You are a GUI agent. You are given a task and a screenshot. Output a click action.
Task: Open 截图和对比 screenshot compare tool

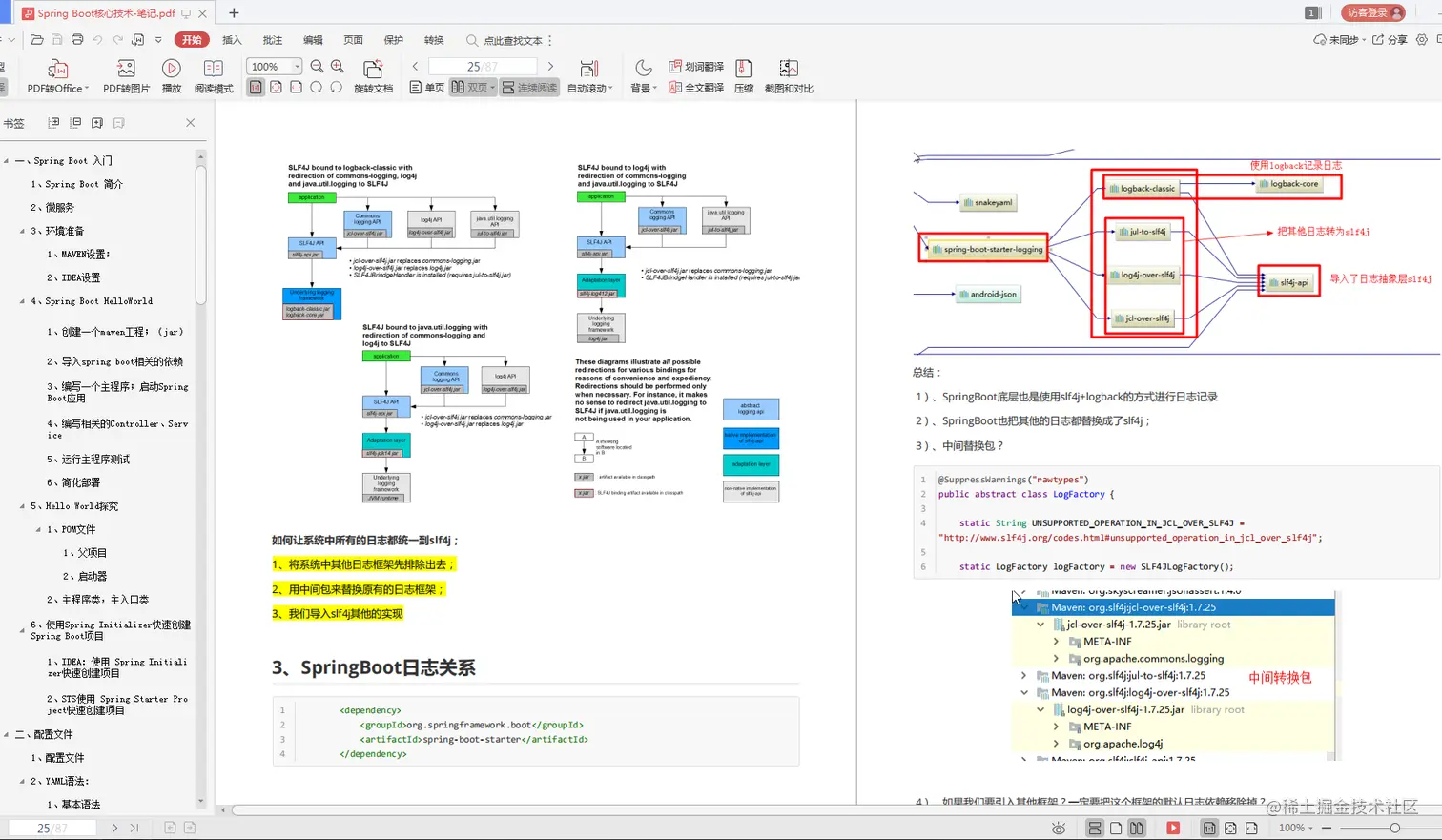tap(789, 76)
